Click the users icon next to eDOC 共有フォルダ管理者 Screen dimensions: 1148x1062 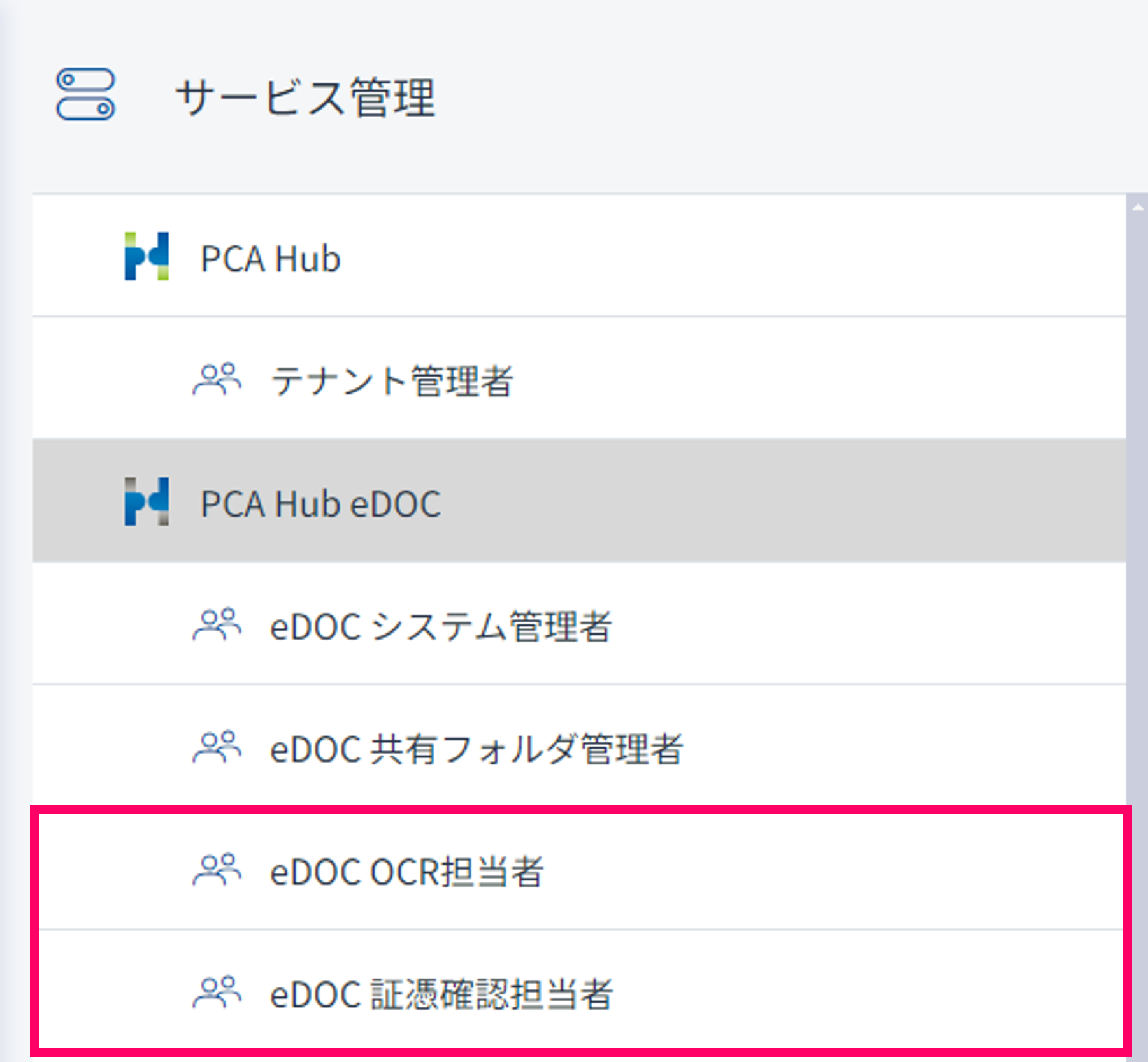coord(217,747)
